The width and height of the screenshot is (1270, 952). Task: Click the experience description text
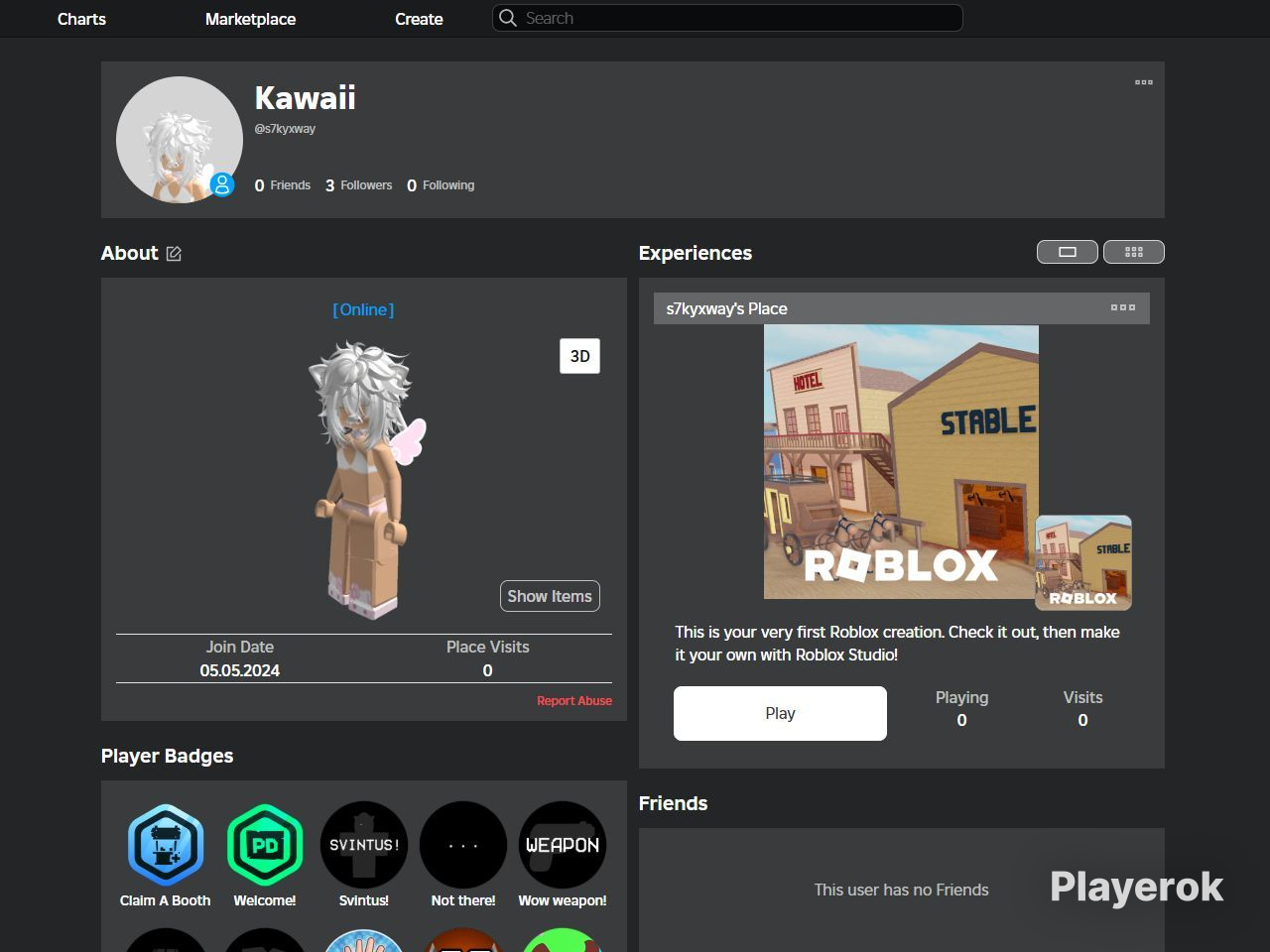point(897,643)
